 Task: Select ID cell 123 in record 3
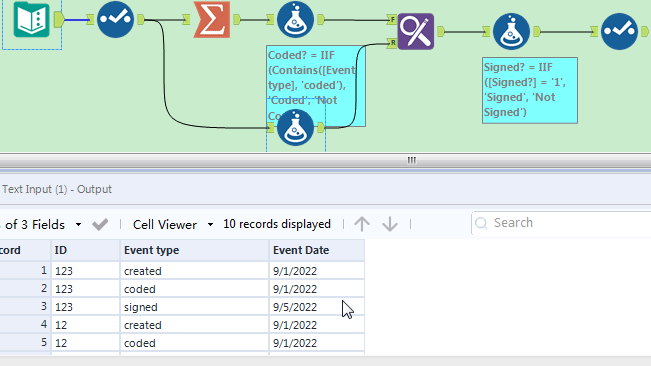[x=86, y=307]
